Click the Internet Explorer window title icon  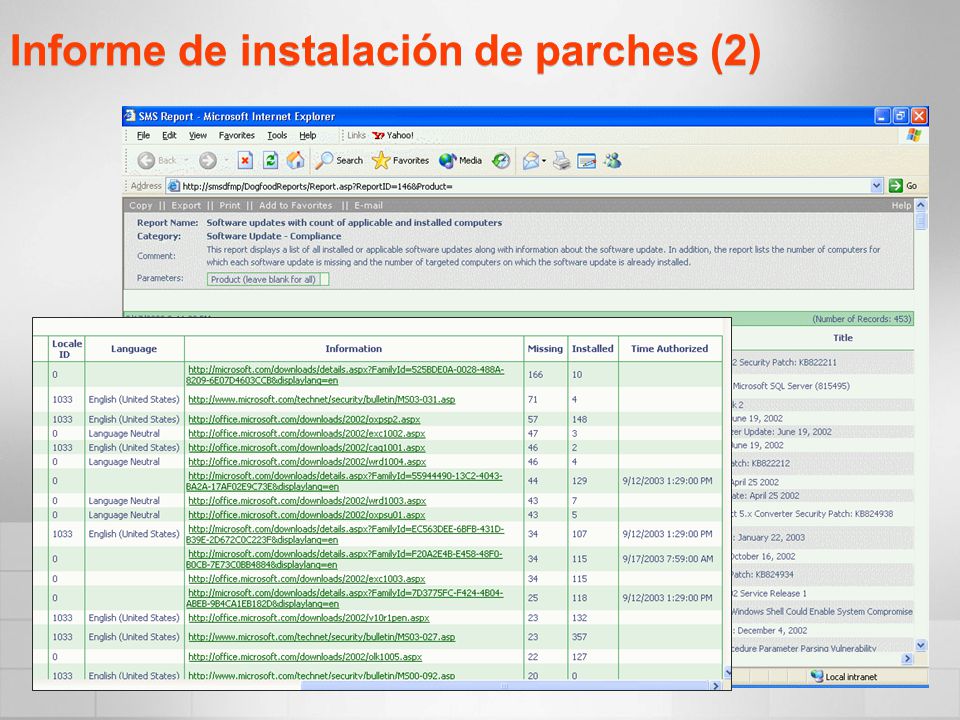(x=129, y=116)
